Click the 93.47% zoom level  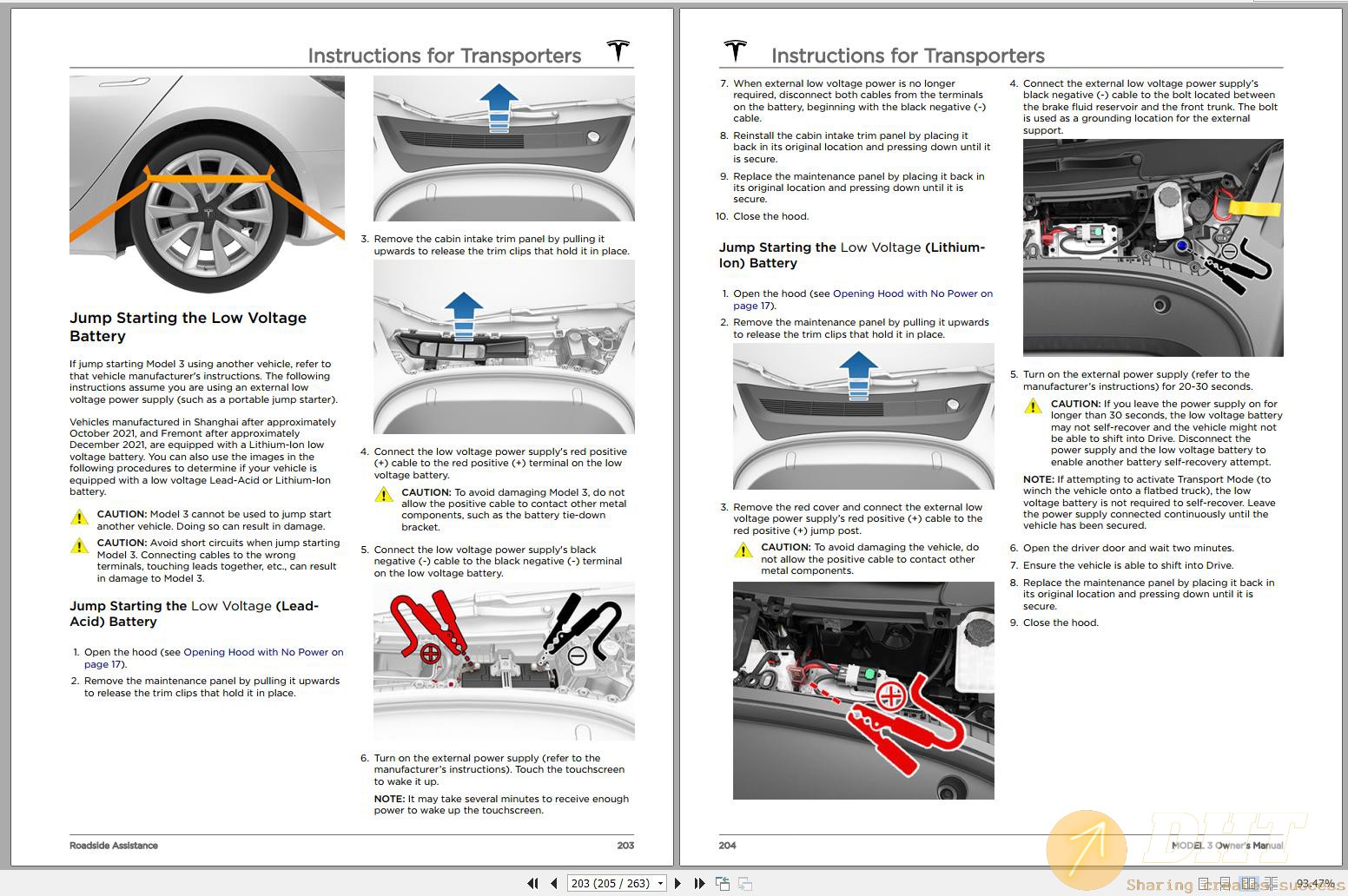pos(1315,883)
